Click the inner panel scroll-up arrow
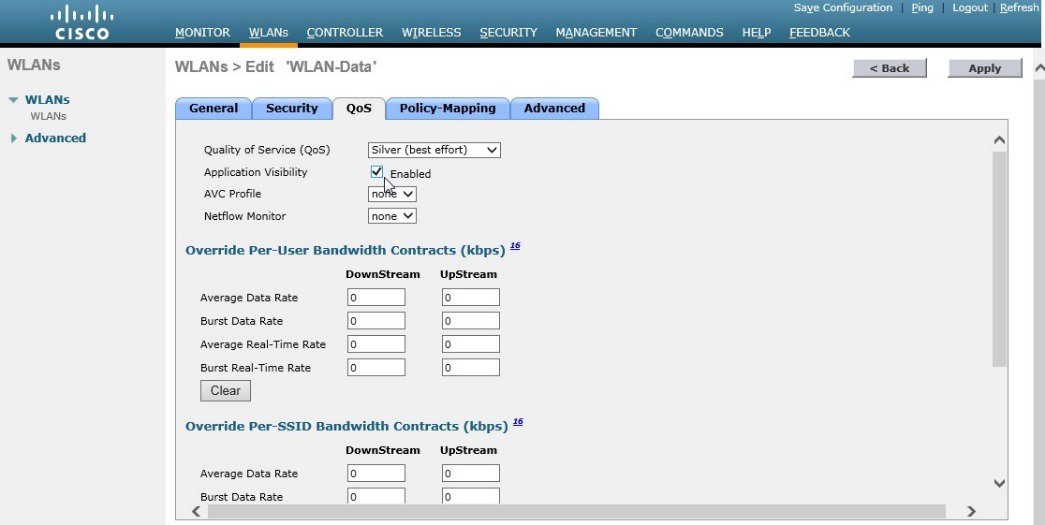 tap(999, 140)
